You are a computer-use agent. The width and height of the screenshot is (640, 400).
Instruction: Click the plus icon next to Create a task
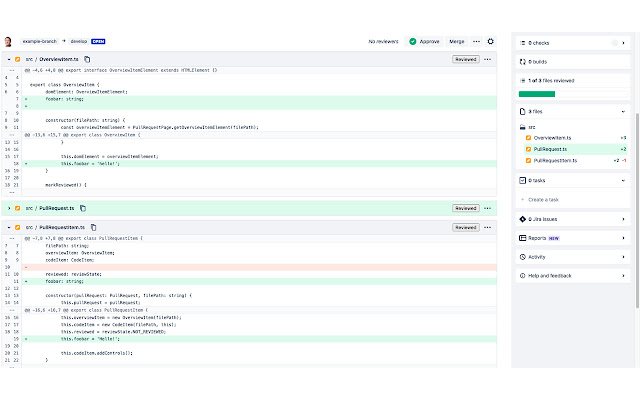[522, 200]
